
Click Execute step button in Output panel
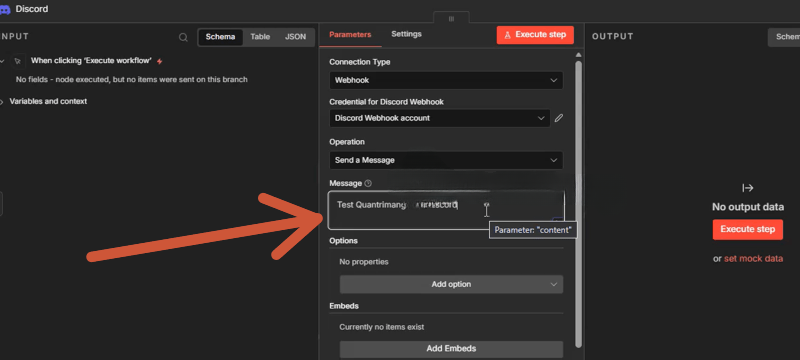(747, 229)
